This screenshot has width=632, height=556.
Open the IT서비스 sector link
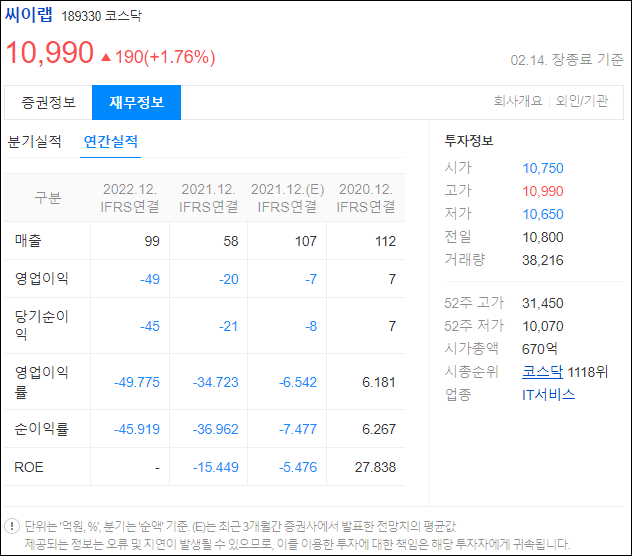tap(548, 394)
